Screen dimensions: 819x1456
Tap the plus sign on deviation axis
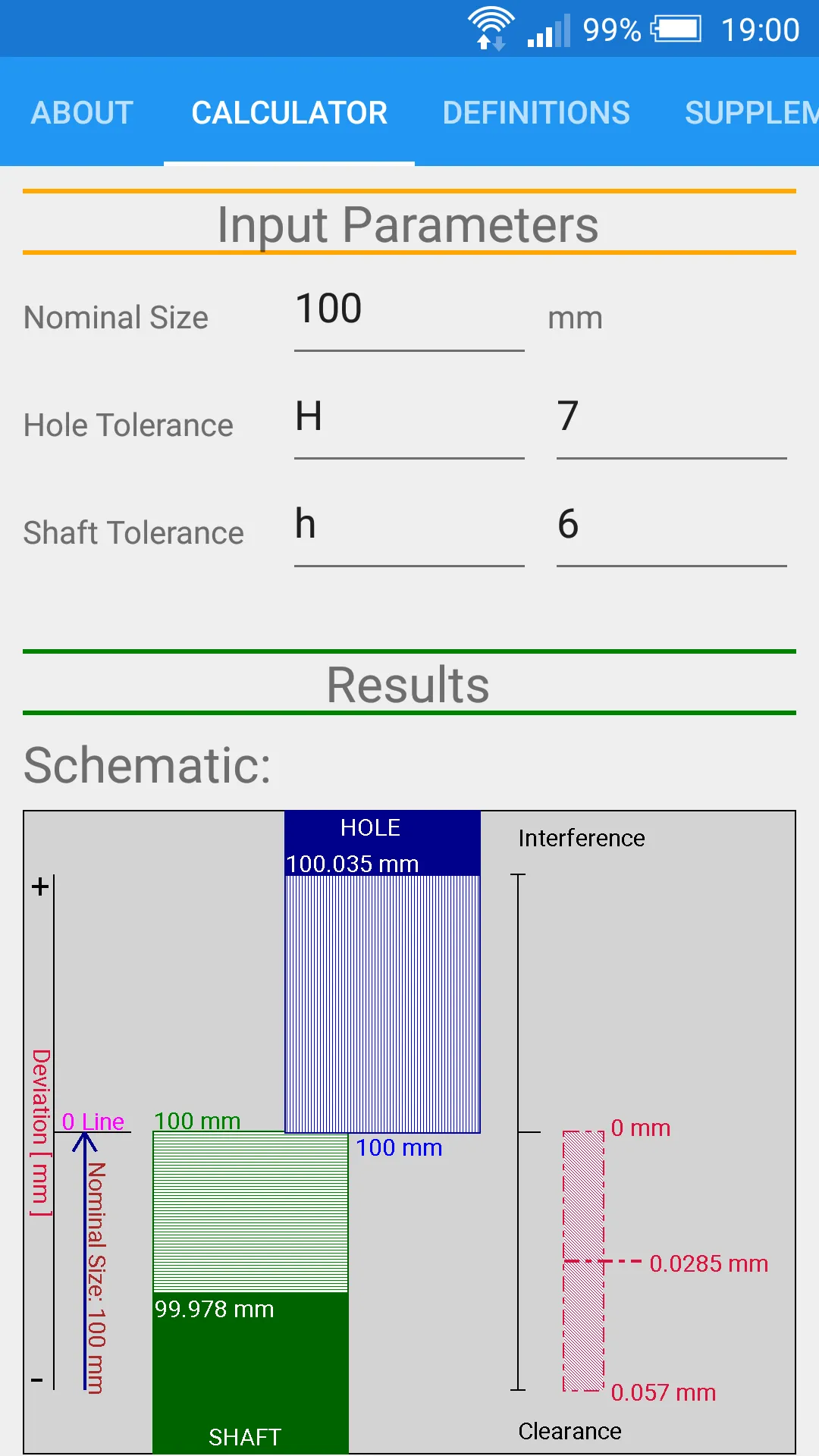(40, 886)
